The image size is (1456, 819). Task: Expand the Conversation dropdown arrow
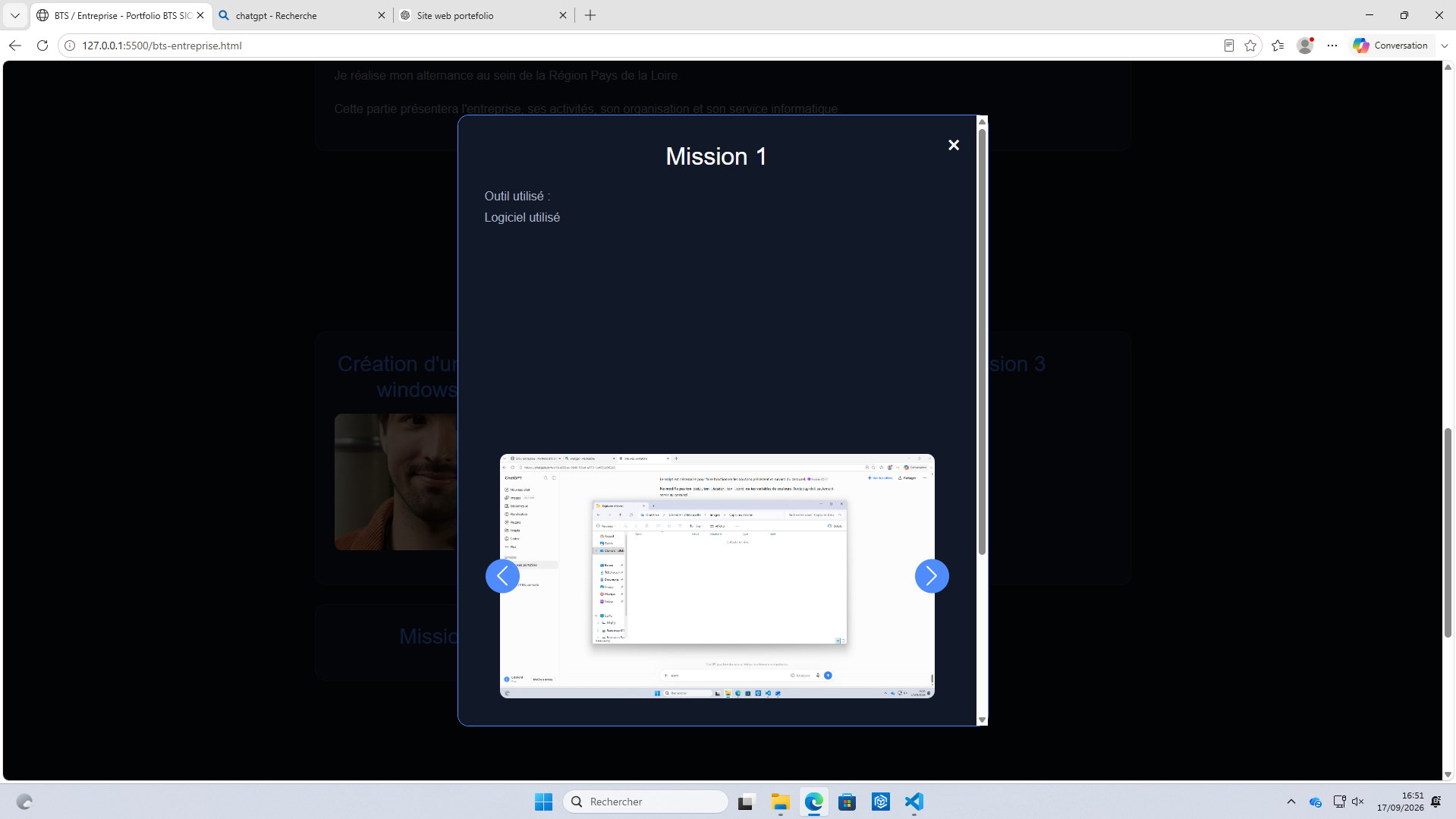[1445, 46]
